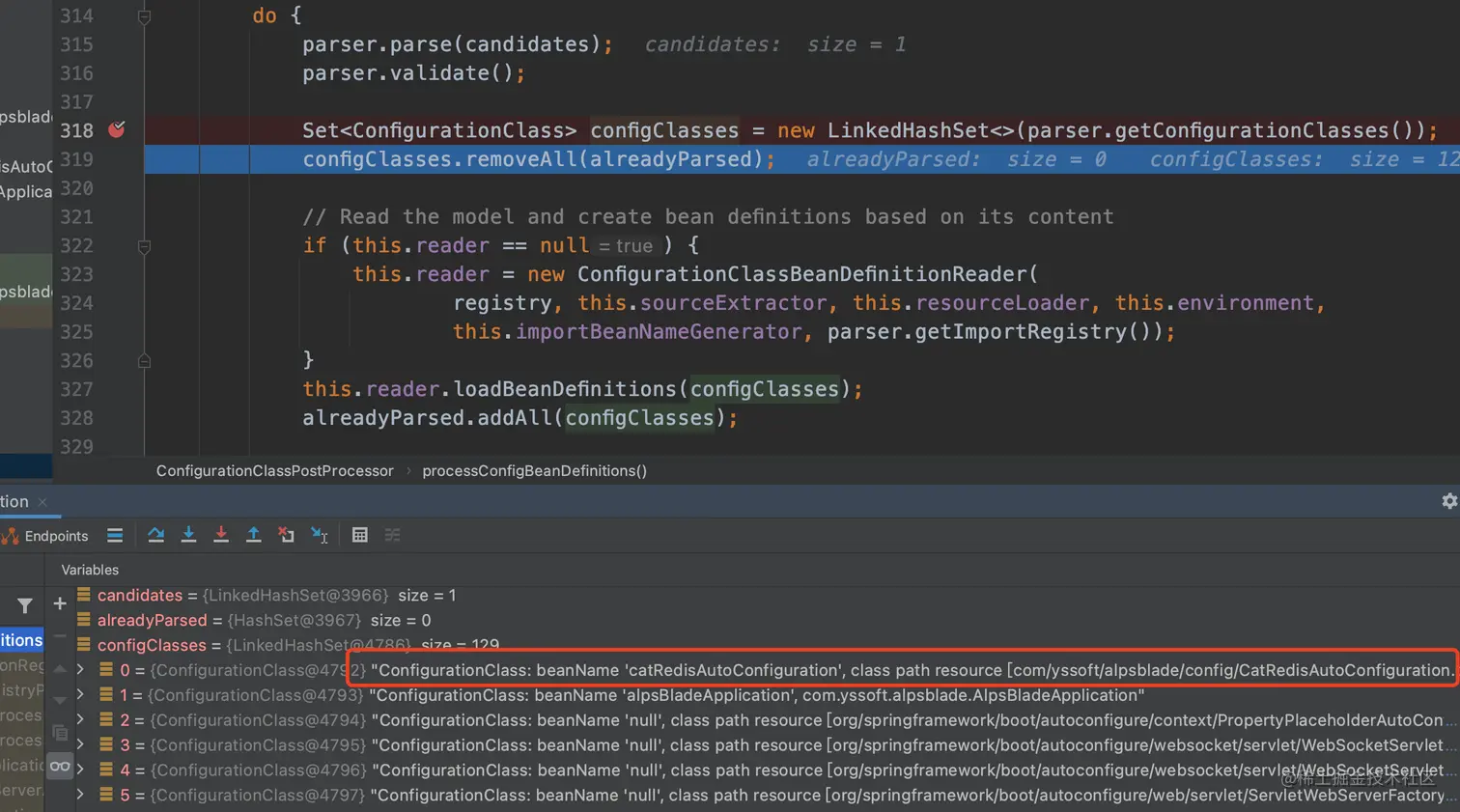This screenshot has height=812, width=1460.
Task: Toggle the breakpoint on line 318
Action: click(117, 129)
